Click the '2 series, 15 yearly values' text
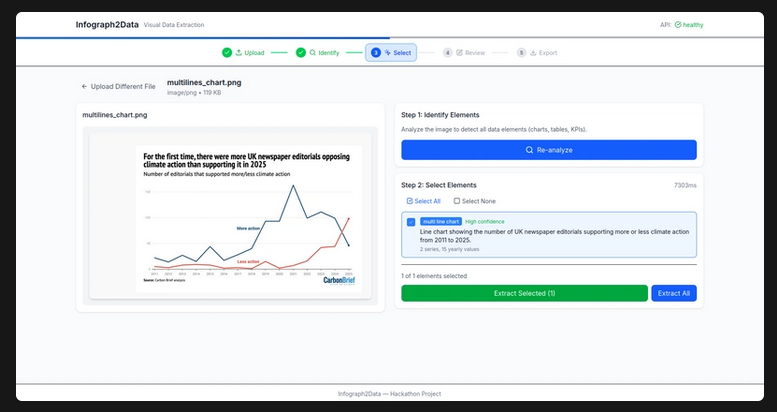Viewport: 777px width, 412px height. (x=449, y=249)
